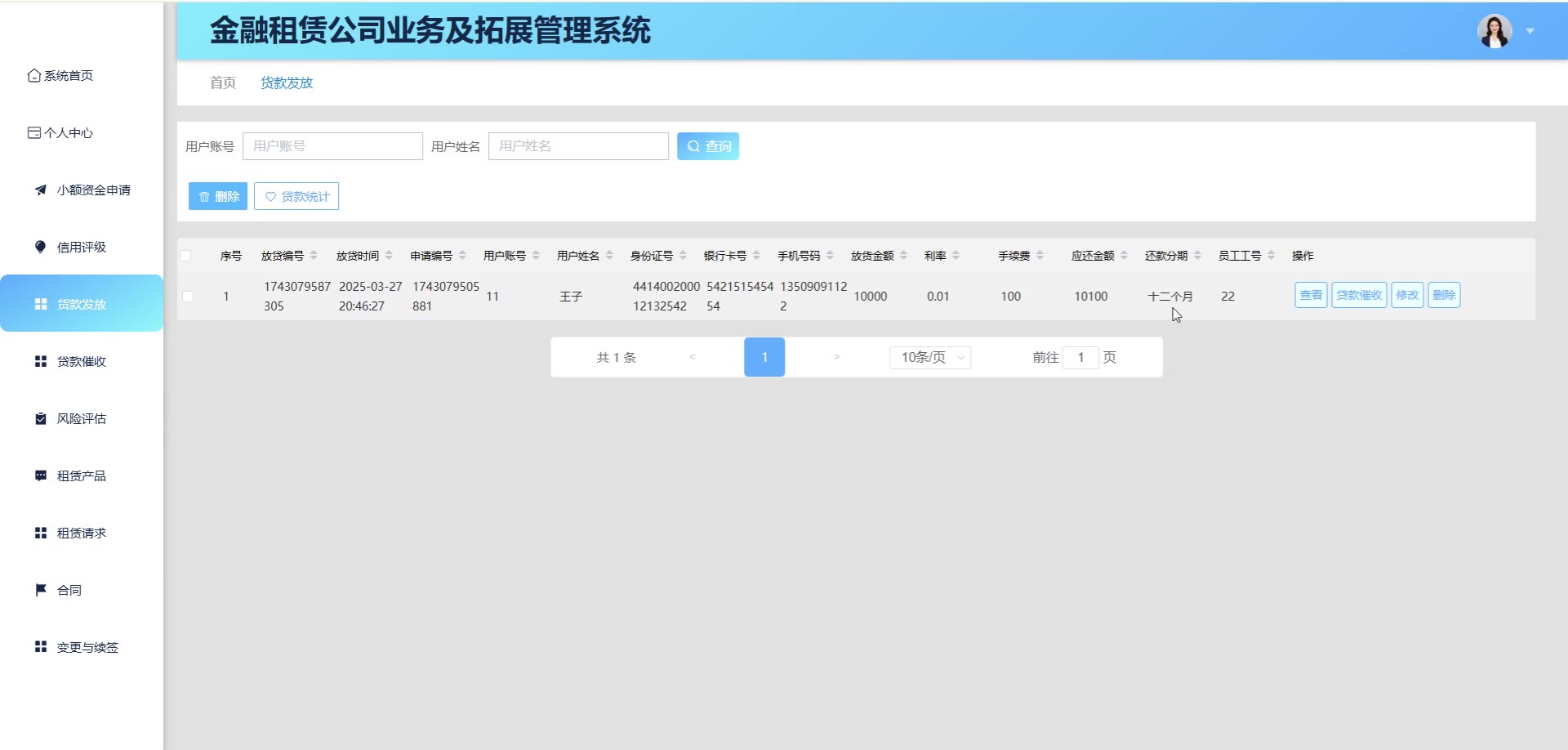Click the 个人中心 sidebar icon
The width and height of the screenshot is (1568, 750).
[x=33, y=132]
